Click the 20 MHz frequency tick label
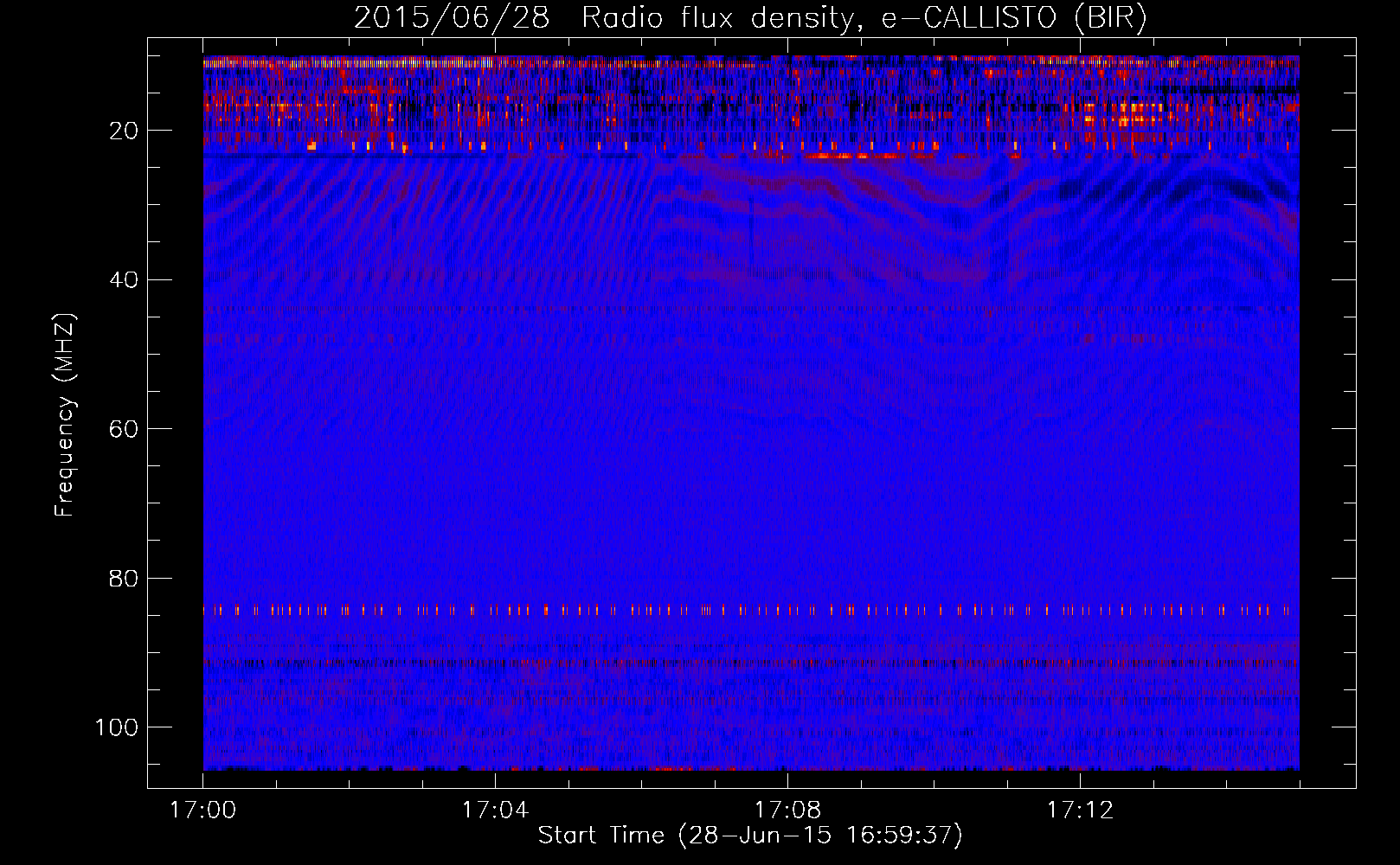The image size is (1400, 865). [x=124, y=131]
